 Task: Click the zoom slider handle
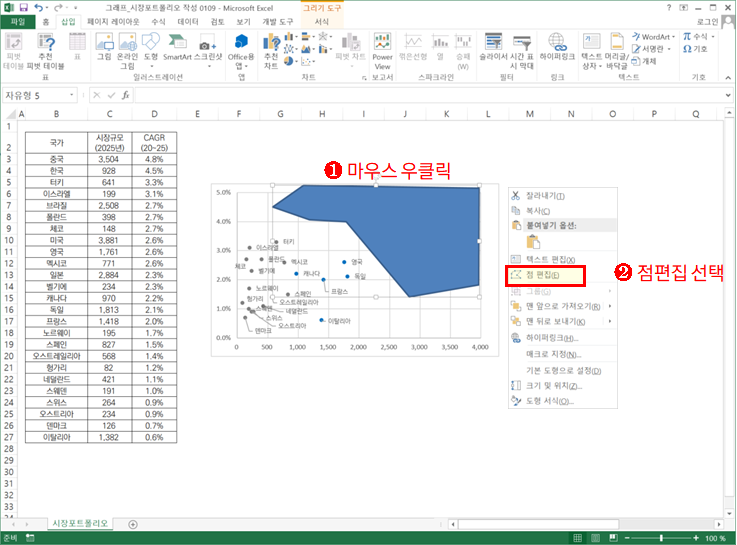[x=661, y=538]
